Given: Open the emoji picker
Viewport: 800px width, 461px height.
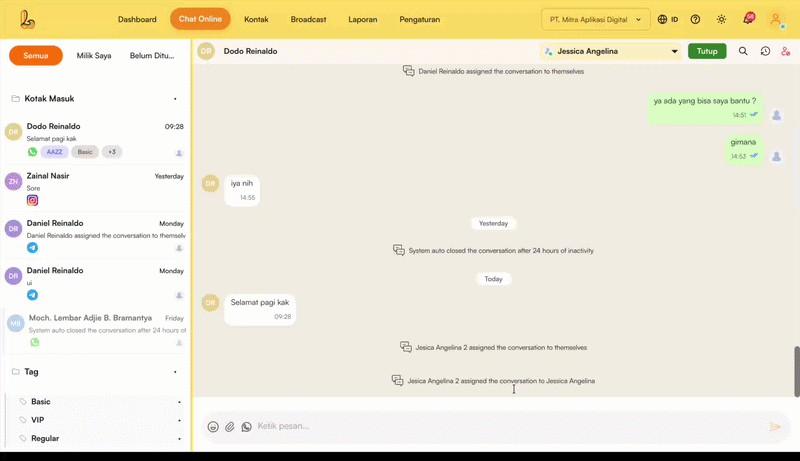Looking at the screenshot, I should [213, 427].
